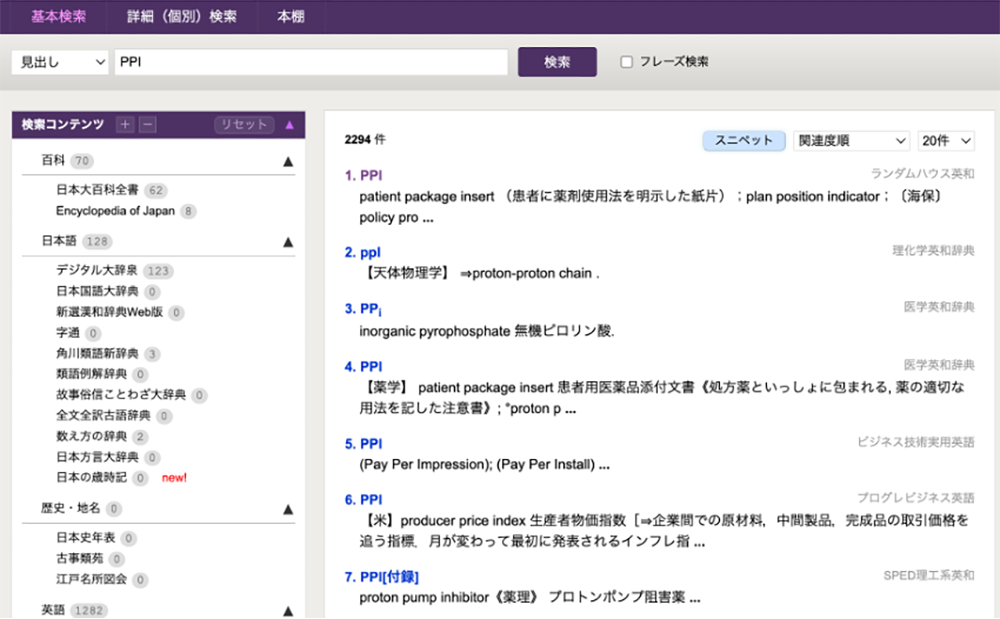Screen dimensions: 1000x619
Task: Select 日本方言大辞典 in content list
Action: pos(97,457)
